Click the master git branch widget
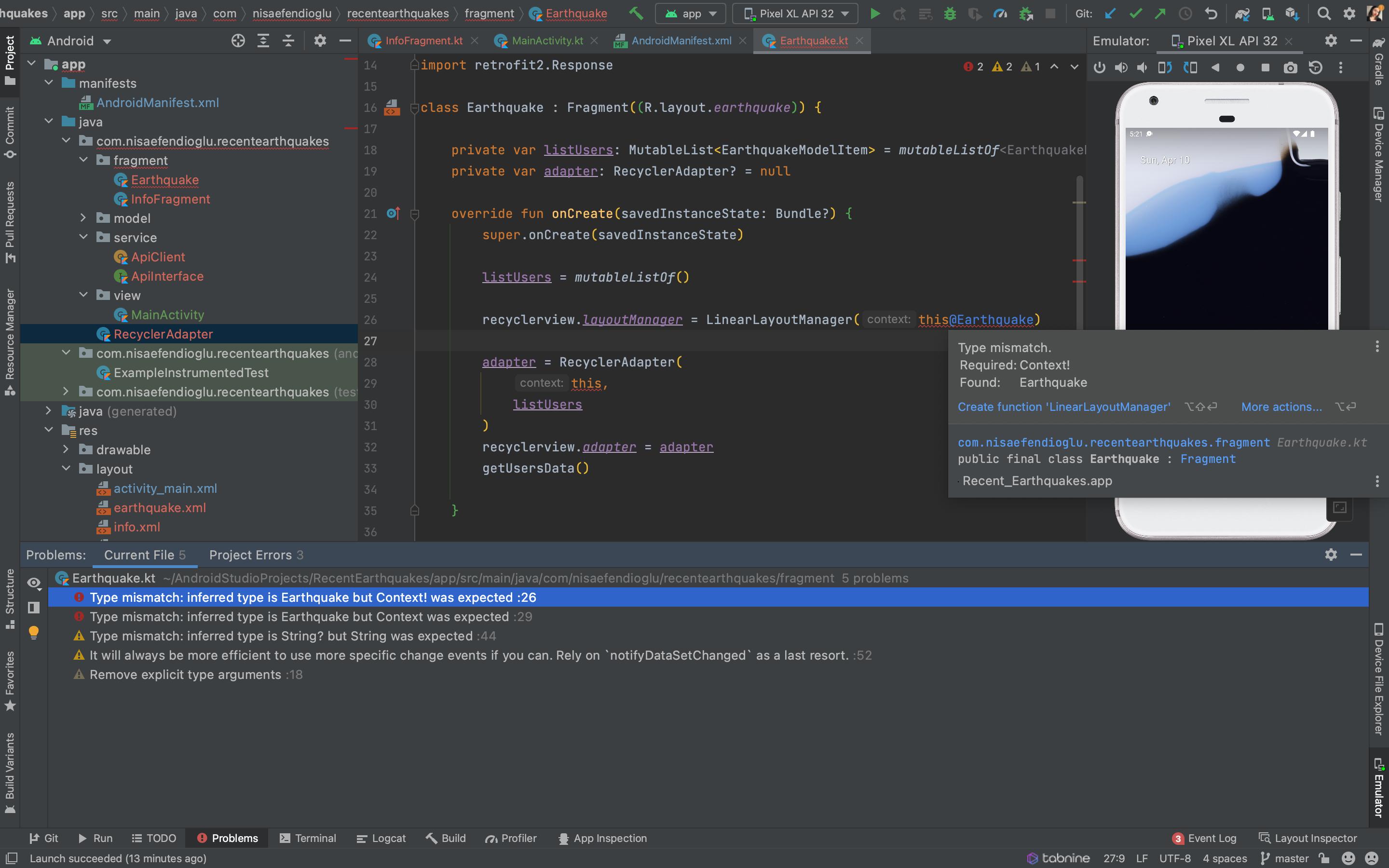This screenshot has height=868, width=1389. tap(1285, 858)
